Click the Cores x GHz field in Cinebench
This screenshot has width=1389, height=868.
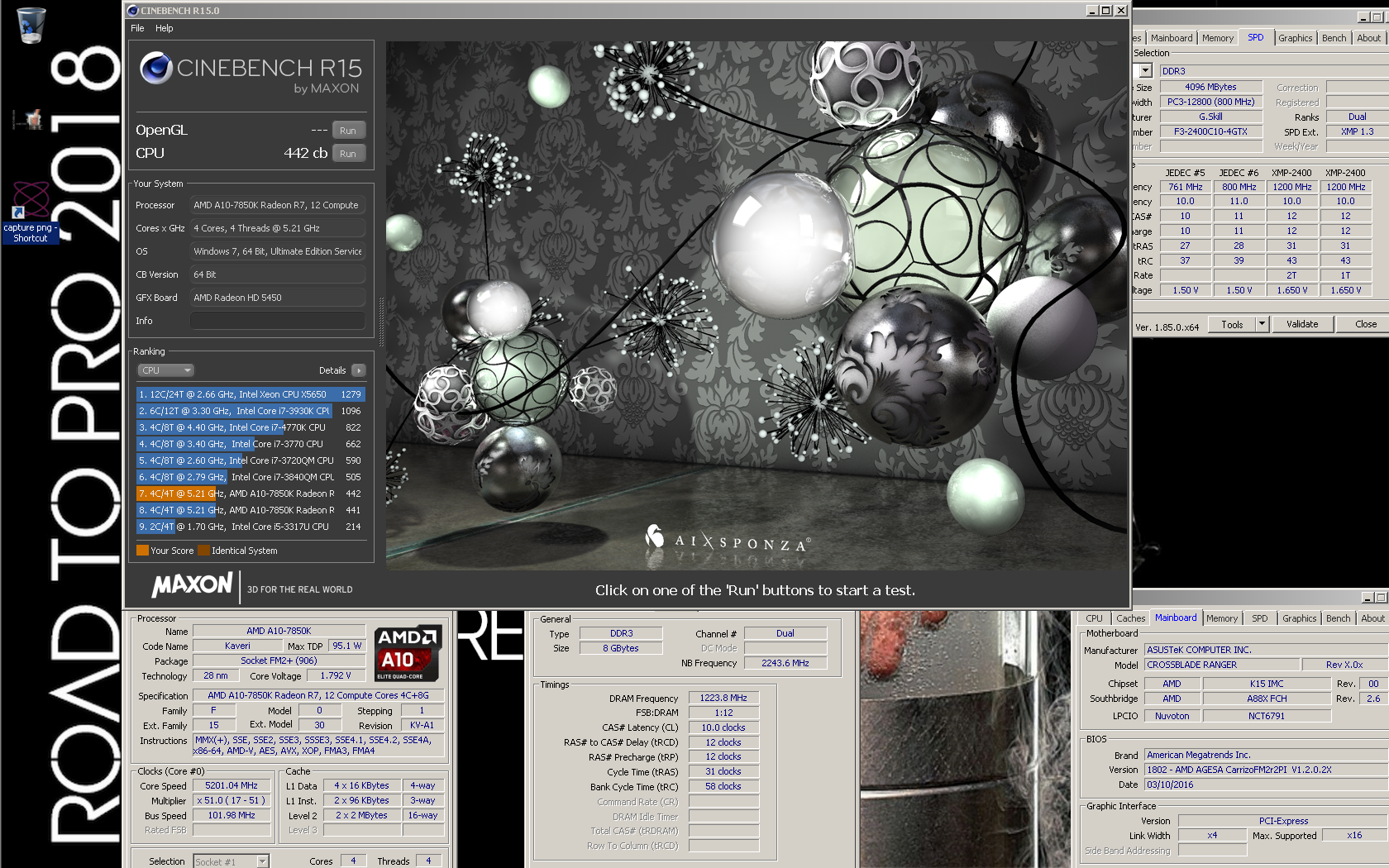click(278, 228)
